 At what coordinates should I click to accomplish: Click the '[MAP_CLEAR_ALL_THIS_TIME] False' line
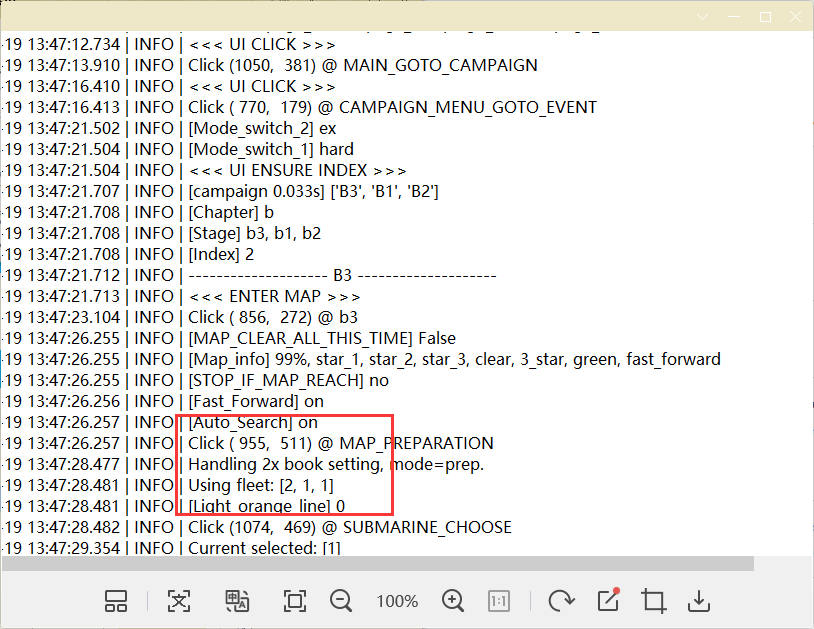[x=322, y=338]
